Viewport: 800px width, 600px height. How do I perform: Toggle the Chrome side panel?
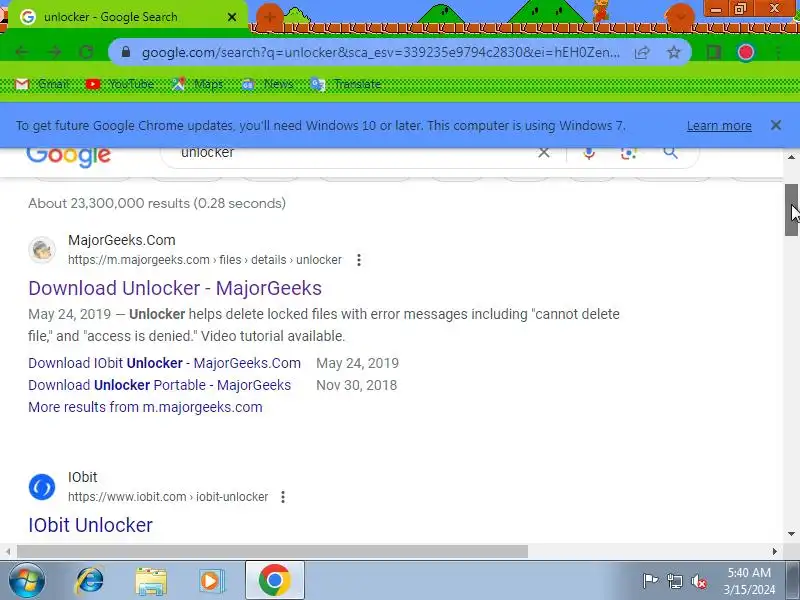tap(714, 52)
